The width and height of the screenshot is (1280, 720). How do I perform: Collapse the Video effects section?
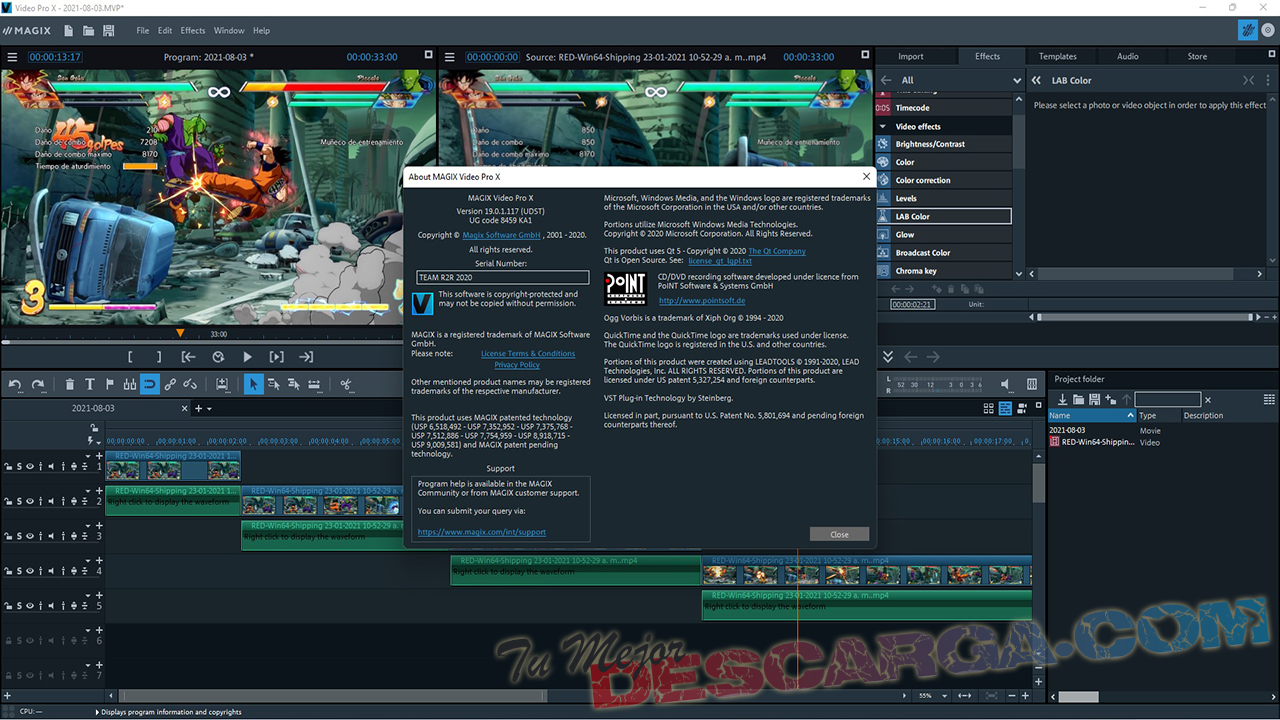click(x=883, y=126)
